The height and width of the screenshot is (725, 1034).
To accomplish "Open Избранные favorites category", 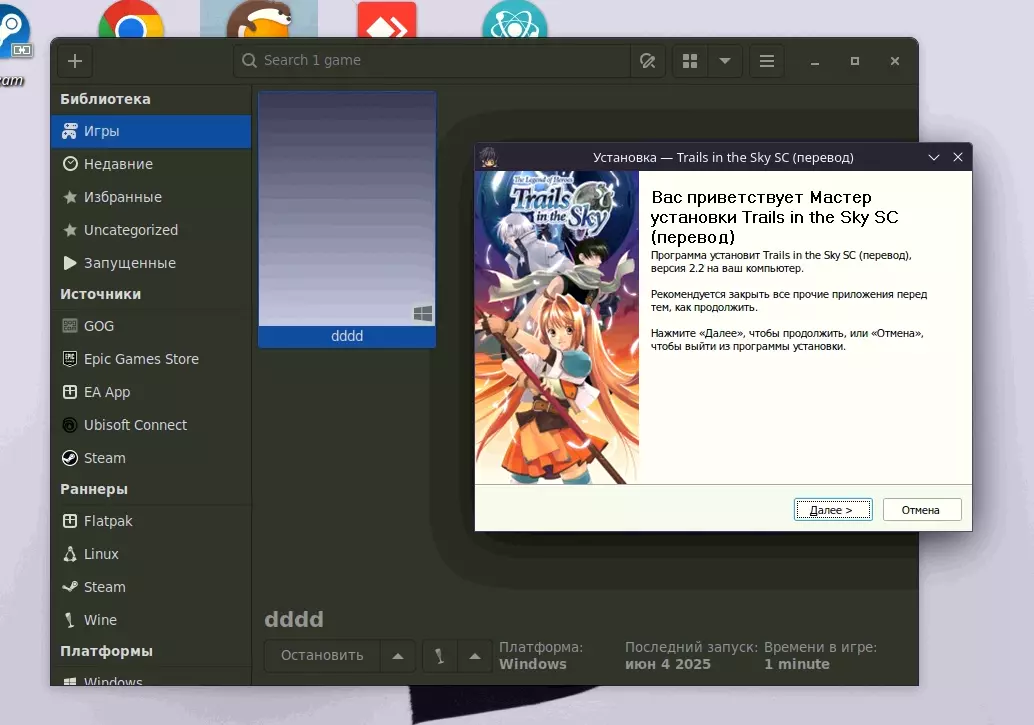I will [122, 197].
